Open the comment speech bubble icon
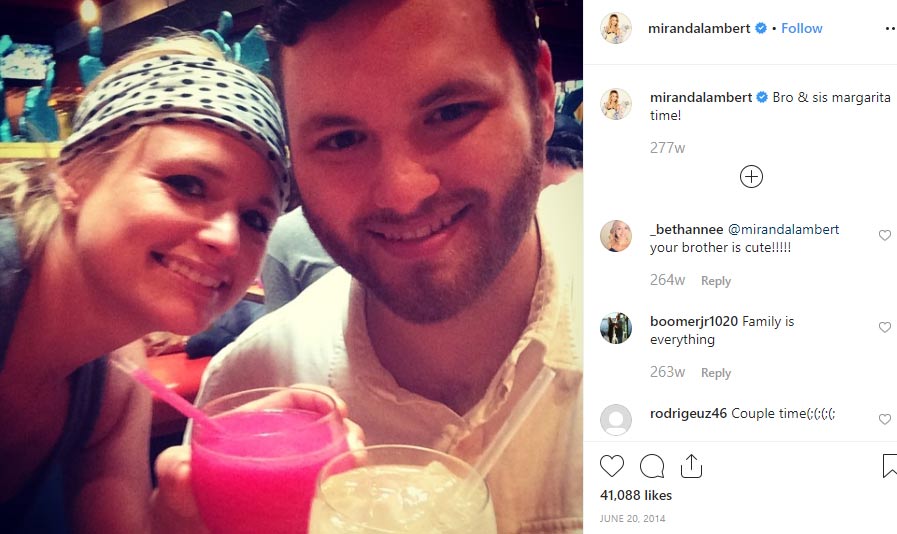This screenshot has height=534, width=897. (x=652, y=466)
